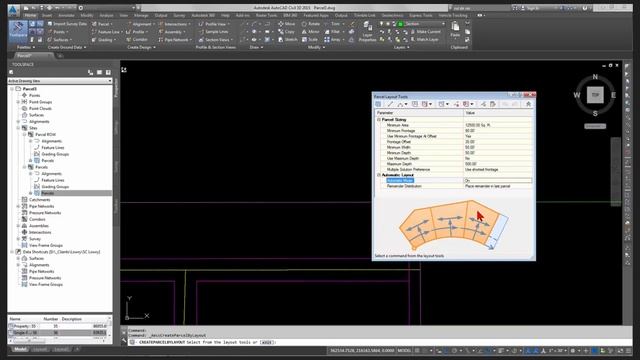Click the Model layout tab
This screenshot has height=360, width=640.
[x=20, y=349]
